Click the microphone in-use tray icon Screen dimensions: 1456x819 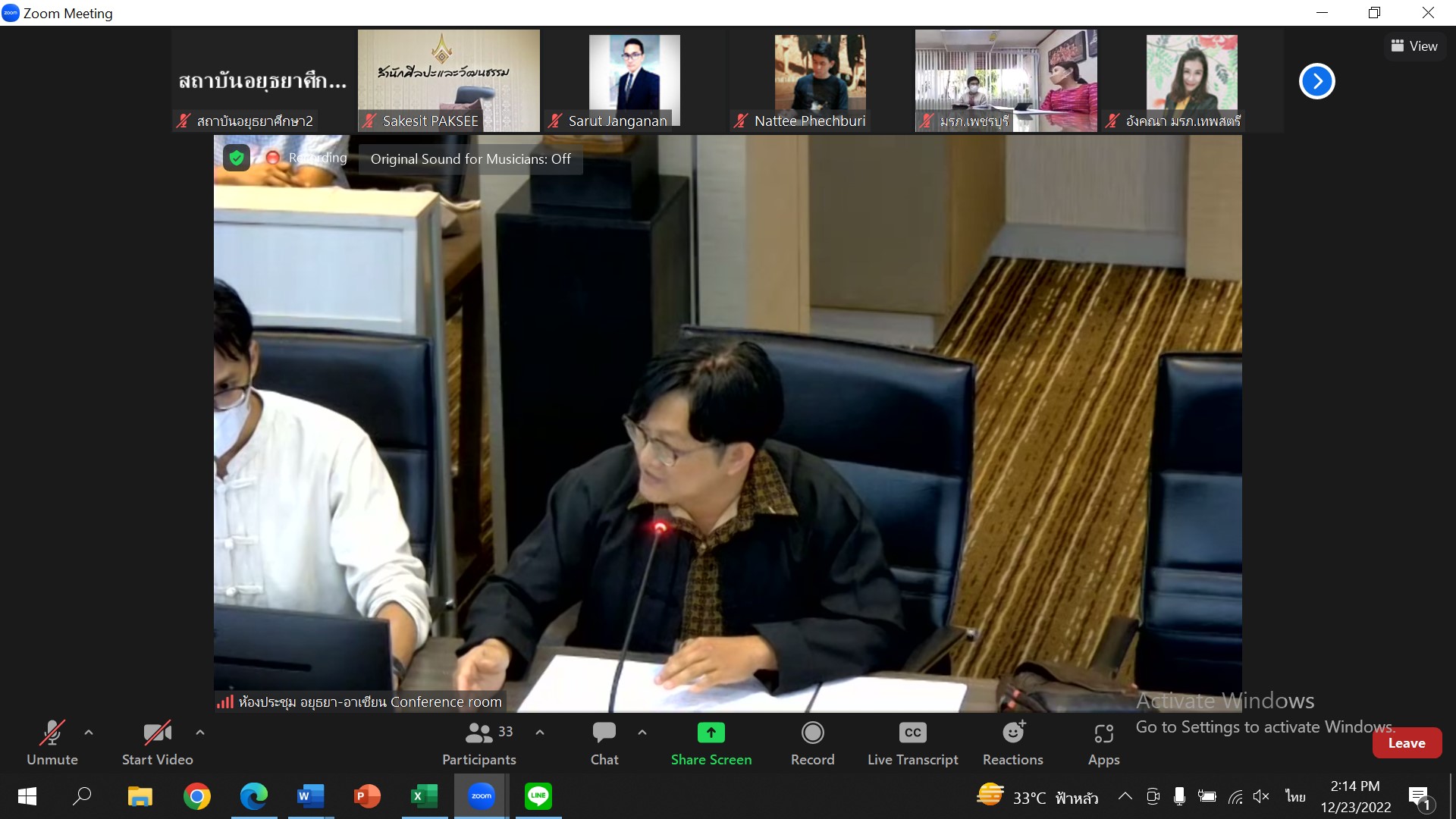[x=1179, y=796]
